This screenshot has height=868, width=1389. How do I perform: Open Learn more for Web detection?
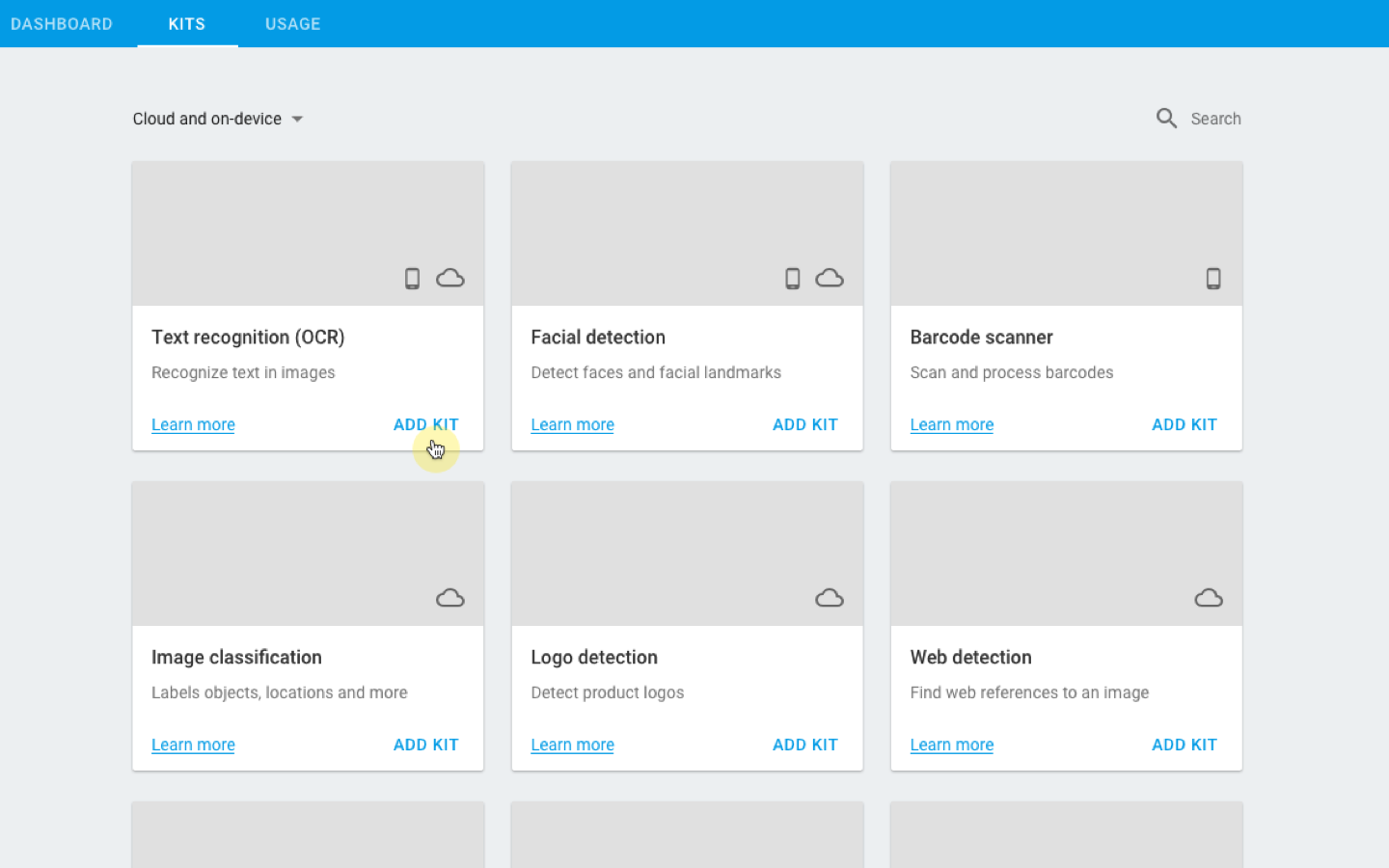pos(951,745)
